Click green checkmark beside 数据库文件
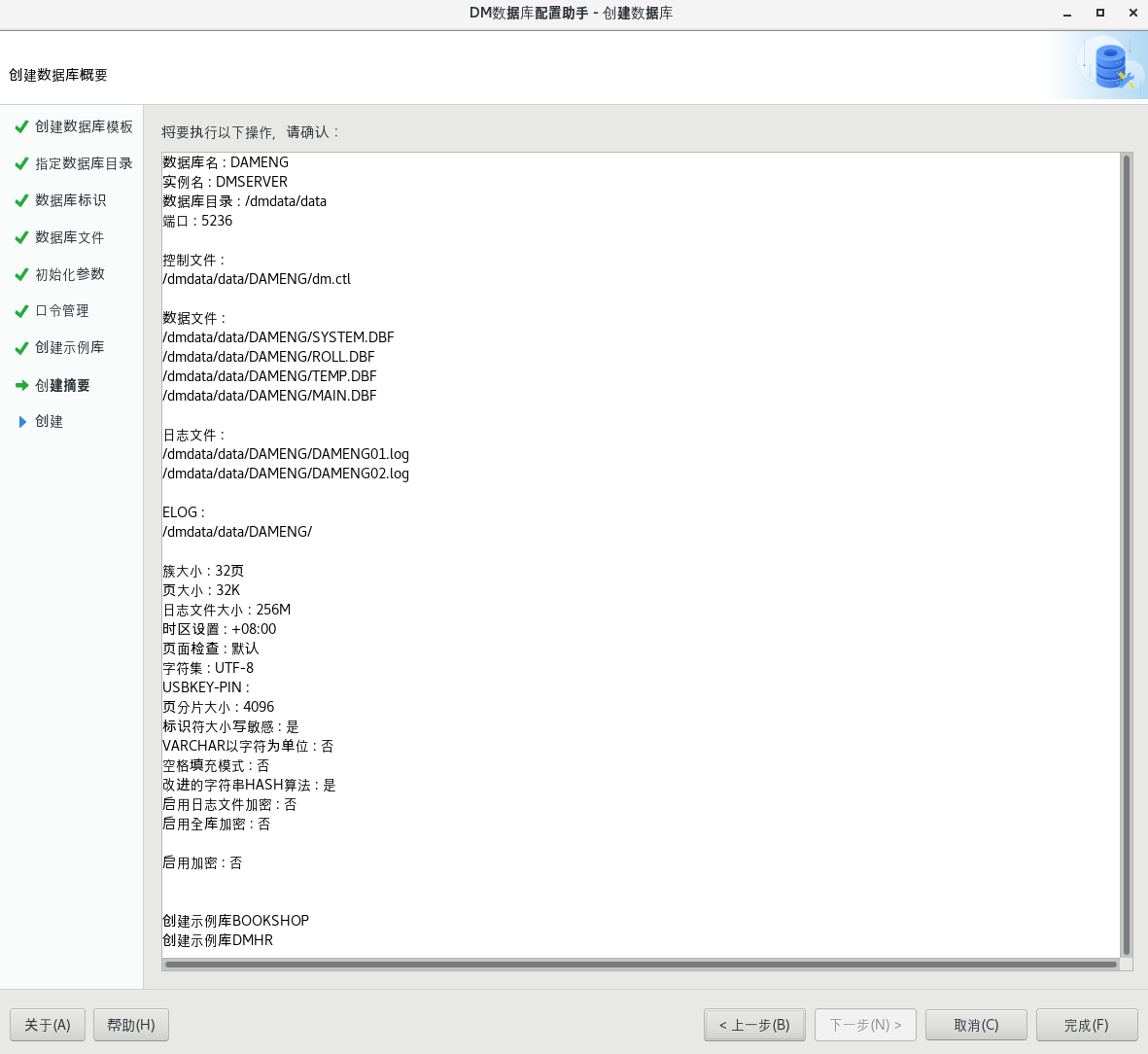 pyautogui.click(x=21, y=238)
